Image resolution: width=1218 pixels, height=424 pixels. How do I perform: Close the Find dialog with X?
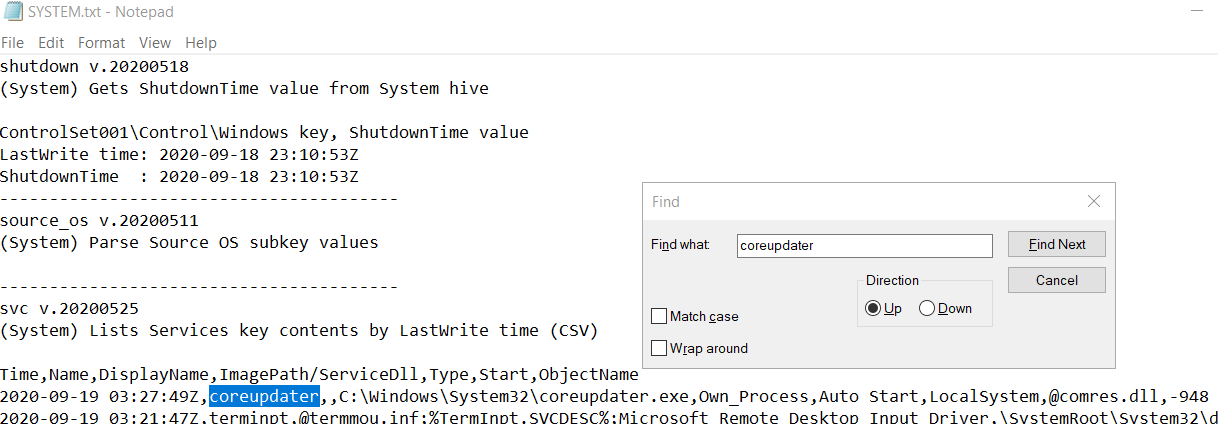coord(1094,202)
